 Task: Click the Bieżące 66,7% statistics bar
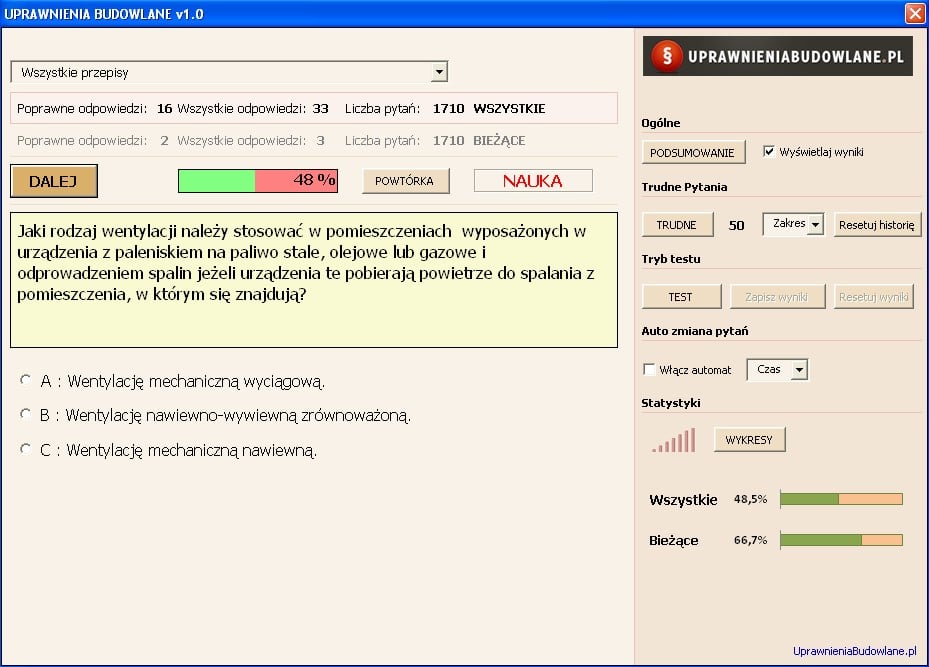click(841, 540)
